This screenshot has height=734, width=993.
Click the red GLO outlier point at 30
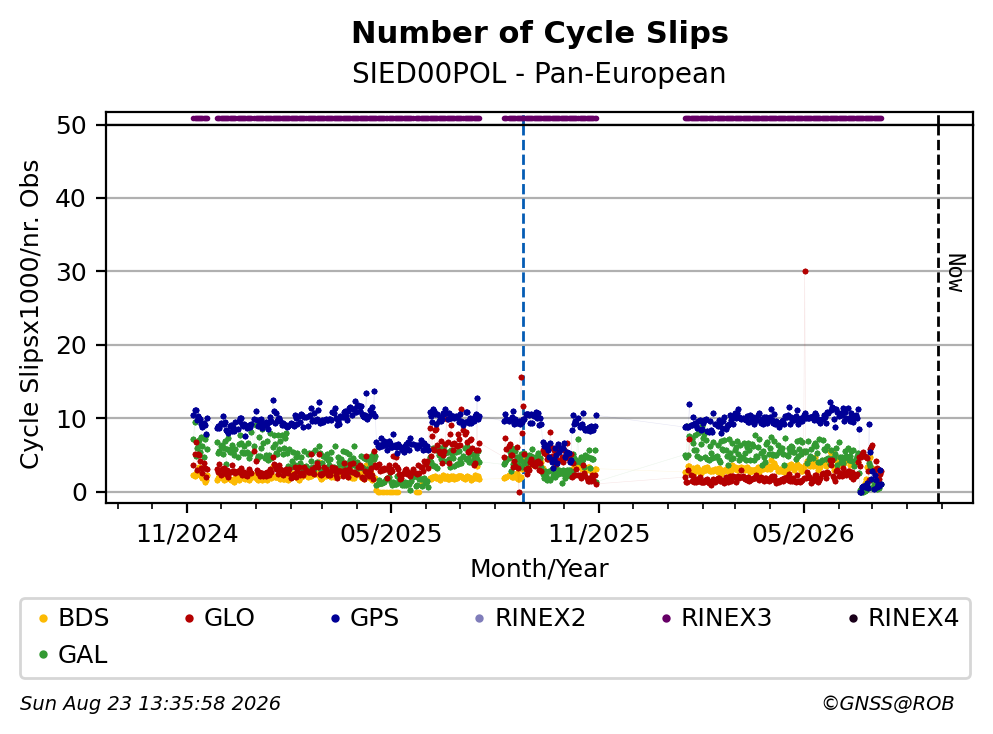tap(805, 271)
